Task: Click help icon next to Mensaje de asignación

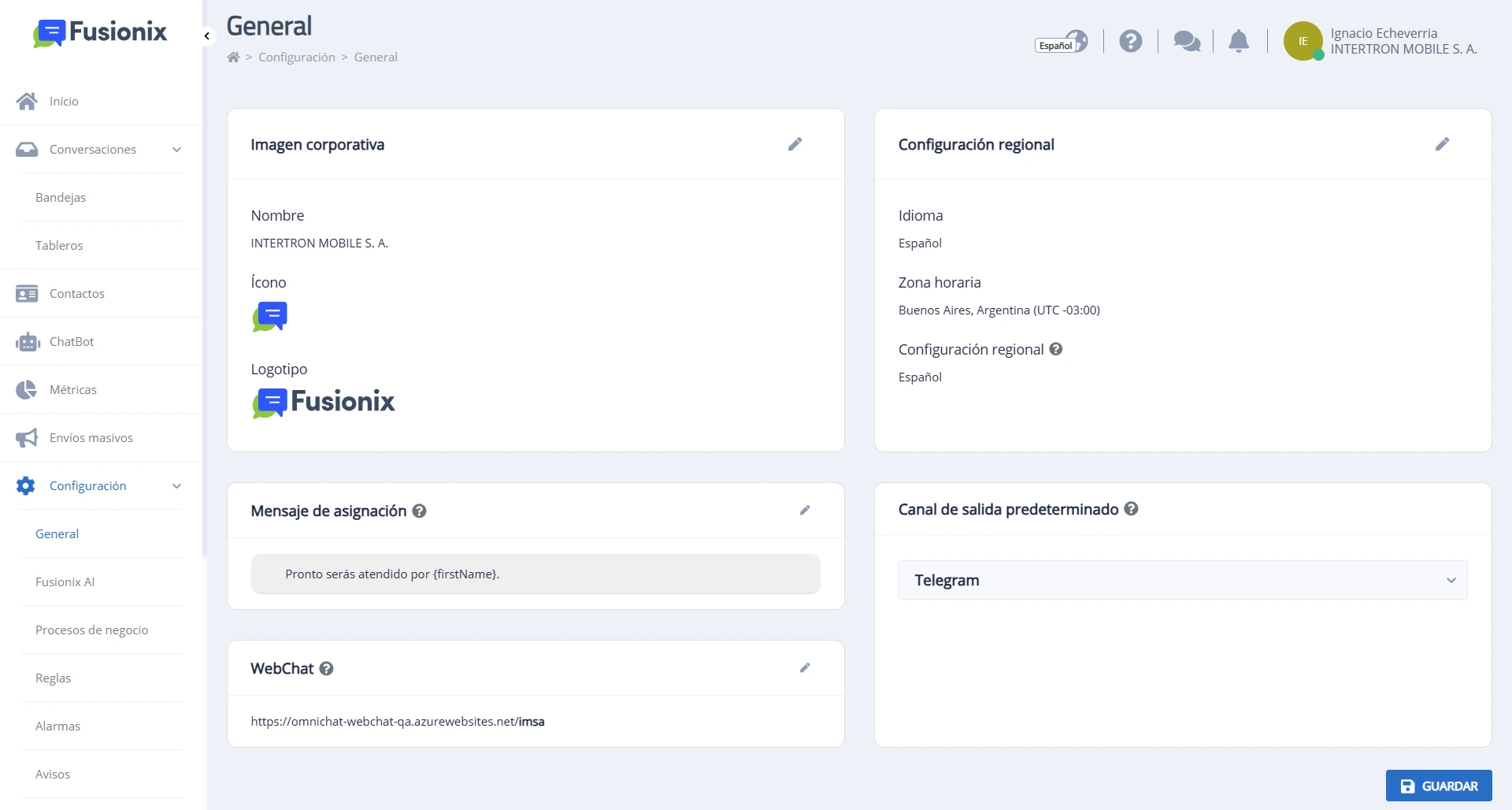Action: 420,511
